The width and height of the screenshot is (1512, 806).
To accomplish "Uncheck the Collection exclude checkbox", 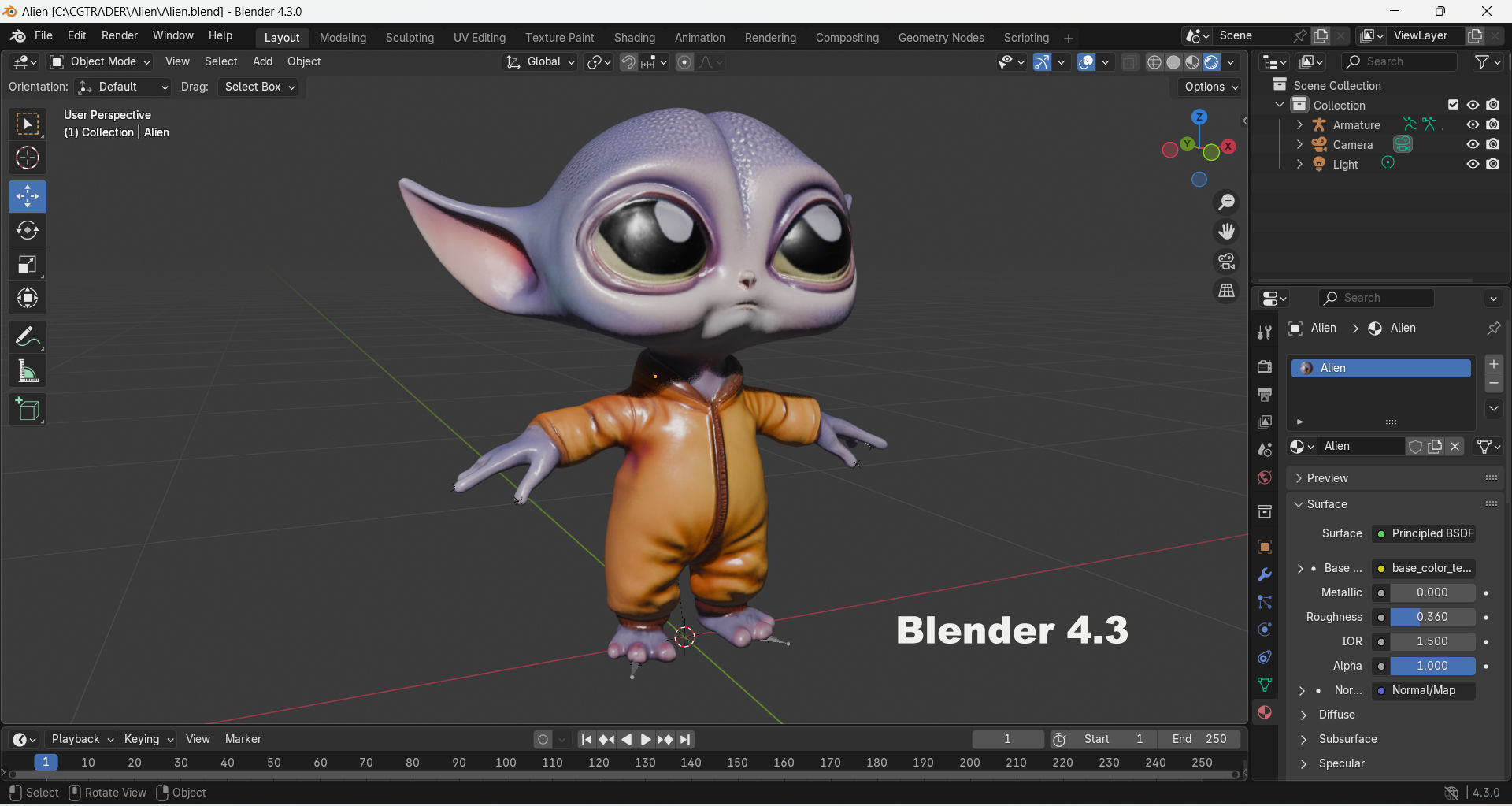I will [1453, 105].
